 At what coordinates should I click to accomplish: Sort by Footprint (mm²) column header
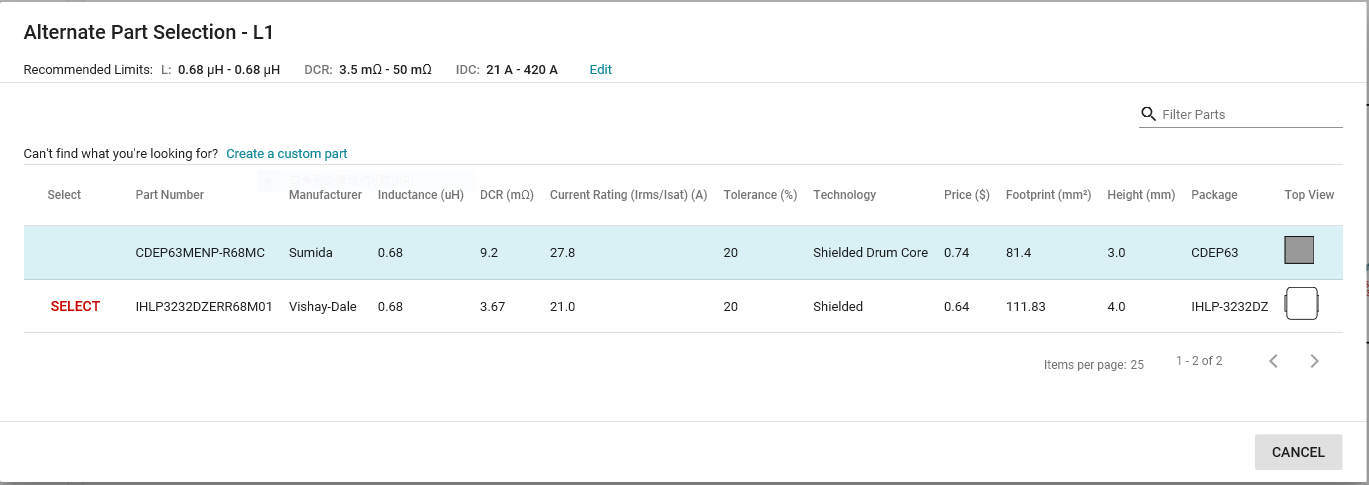[1048, 195]
